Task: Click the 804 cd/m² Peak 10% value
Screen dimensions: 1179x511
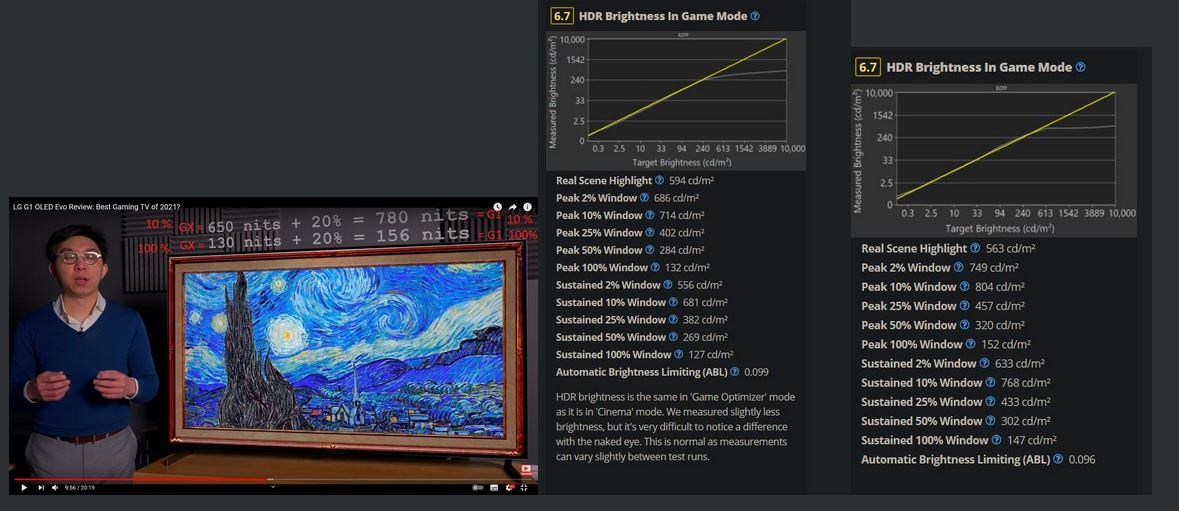Action: (1004, 286)
